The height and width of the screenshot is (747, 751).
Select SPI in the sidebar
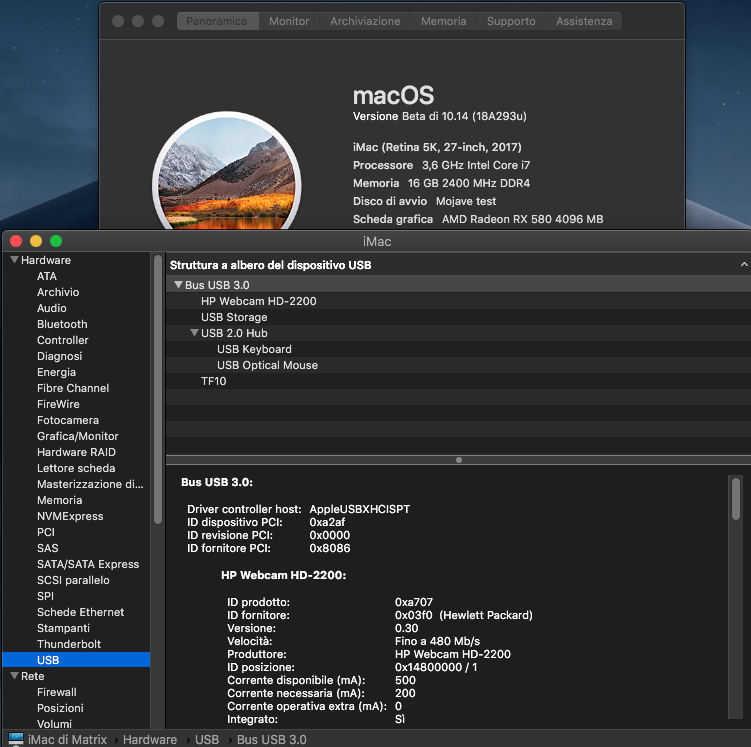click(x=46, y=596)
